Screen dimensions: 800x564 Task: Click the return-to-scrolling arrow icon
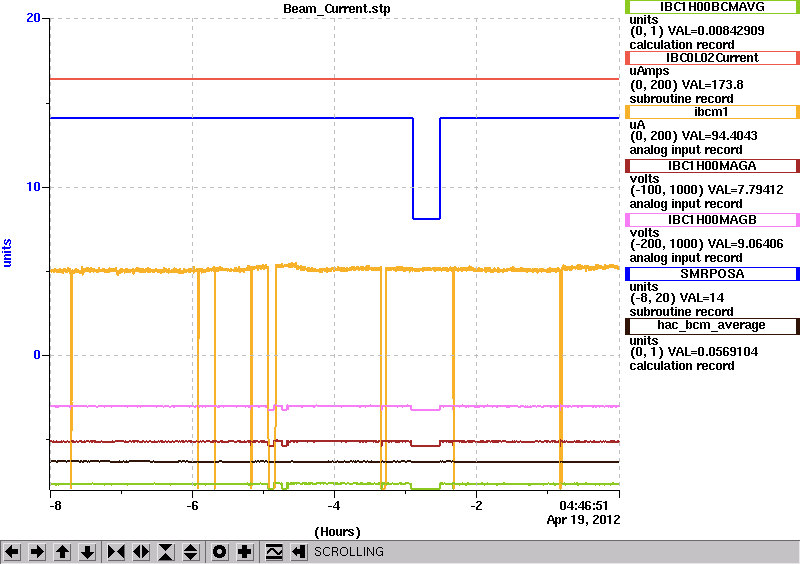(299, 552)
